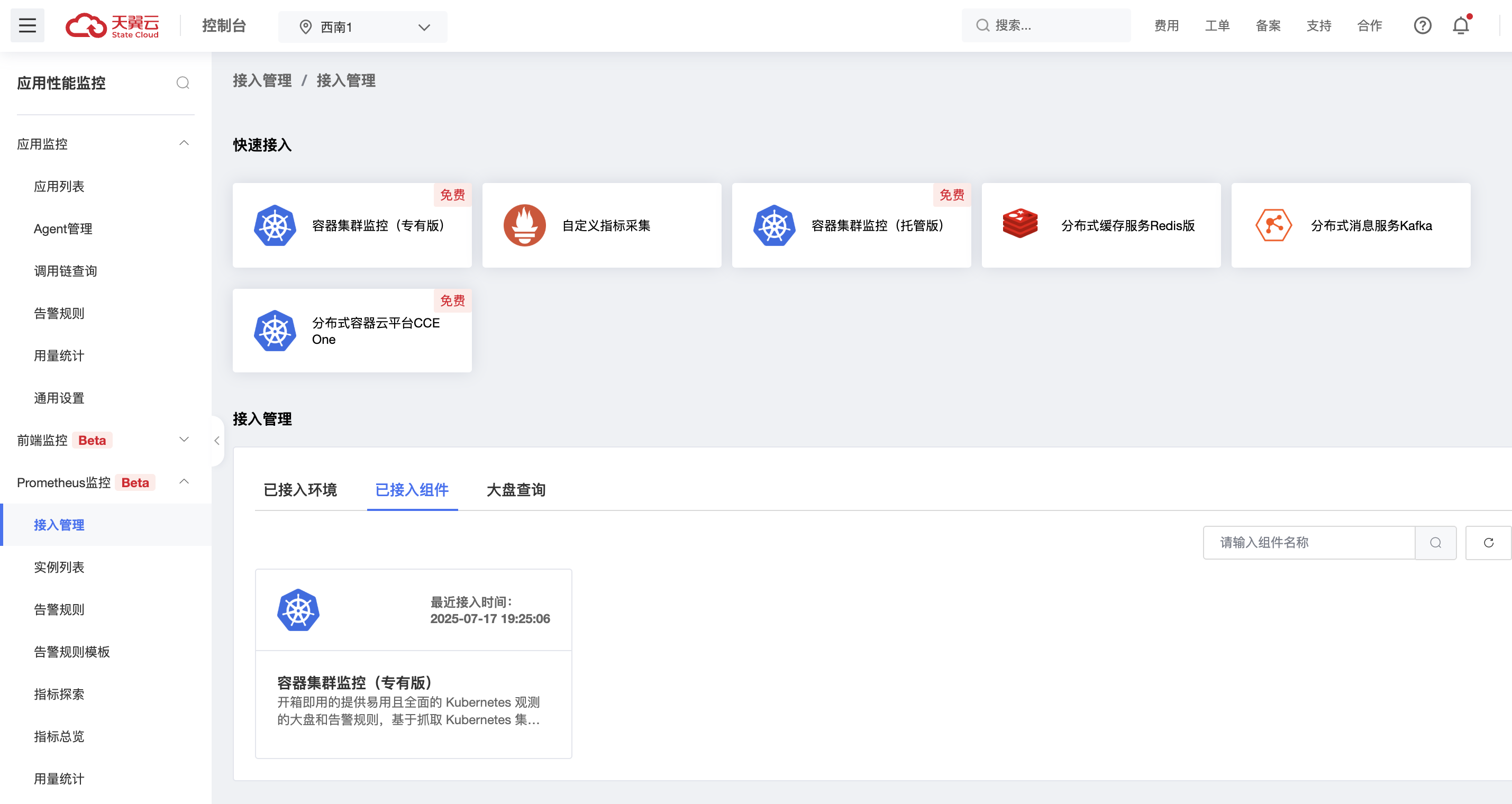Collapse the Prometheus监控 section
The height and width of the screenshot is (804, 1512).
tap(184, 482)
